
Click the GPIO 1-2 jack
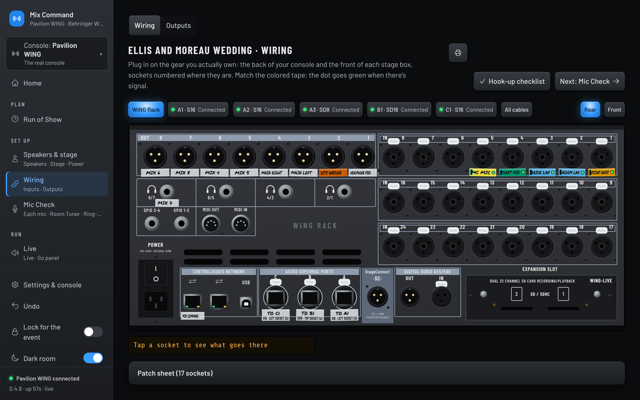pyautogui.click(x=181, y=223)
